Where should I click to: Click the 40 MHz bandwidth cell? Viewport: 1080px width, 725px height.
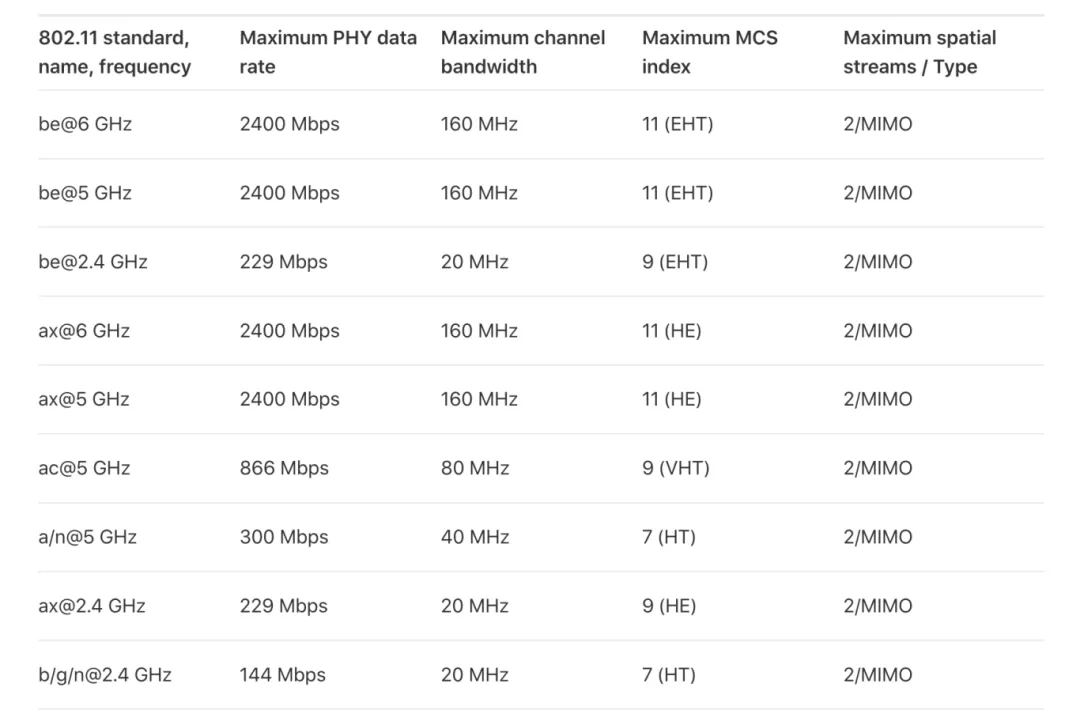(475, 537)
